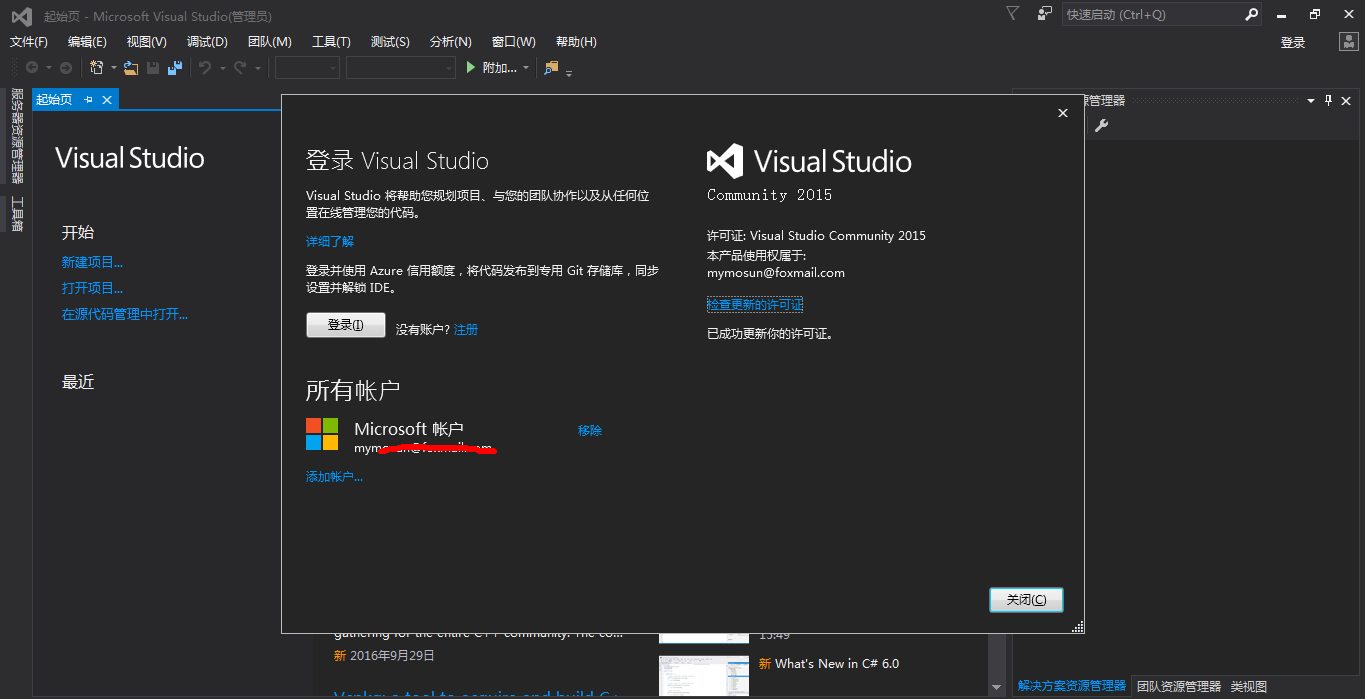Click 打开项目... on the start page
1365x699 pixels.
coord(92,288)
